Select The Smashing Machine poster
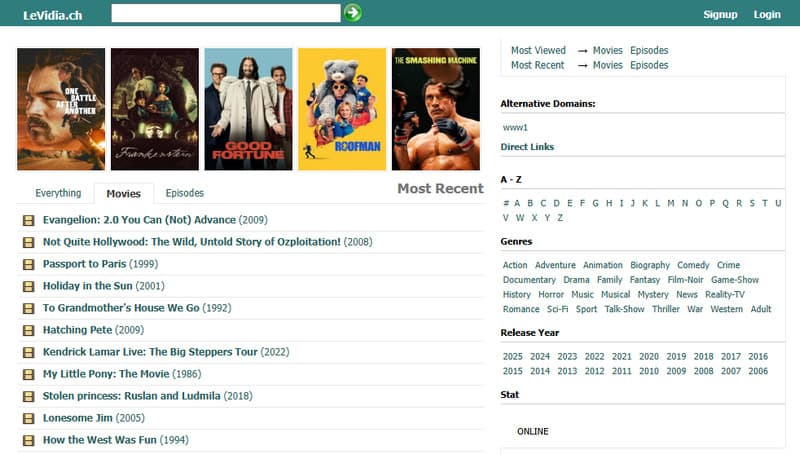 click(435, 109)
